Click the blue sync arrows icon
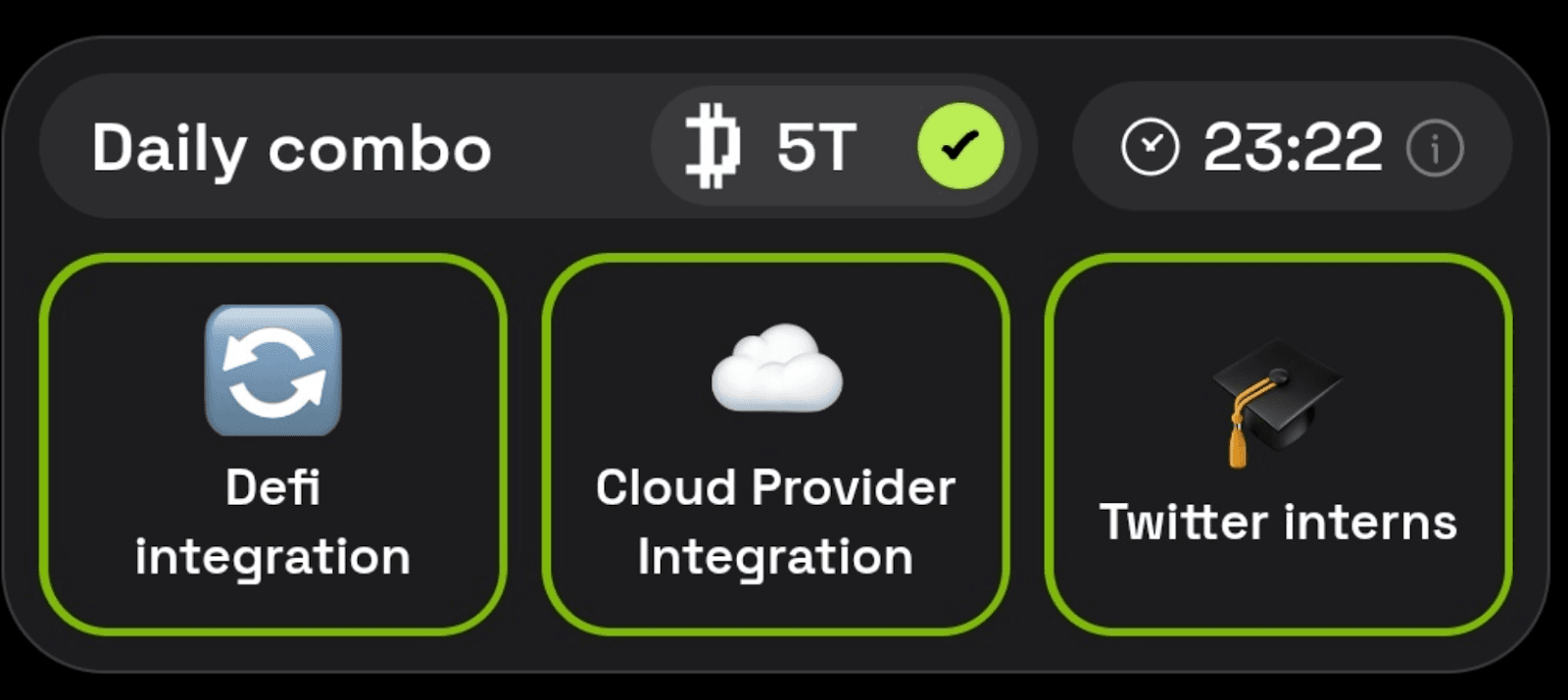Image resolution: width=1568 pixels, height=700 pixels. click(273, 371)
